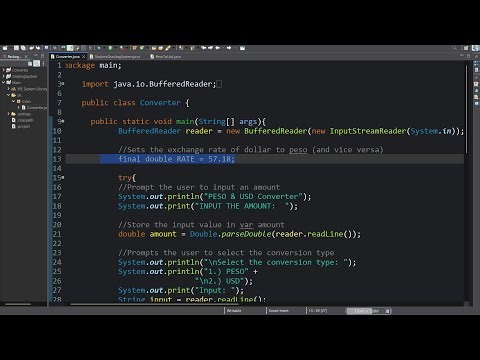Screen dimensions: 480x360
Task: Collapse the try block at line 15
Action: [x=63, y=178]
